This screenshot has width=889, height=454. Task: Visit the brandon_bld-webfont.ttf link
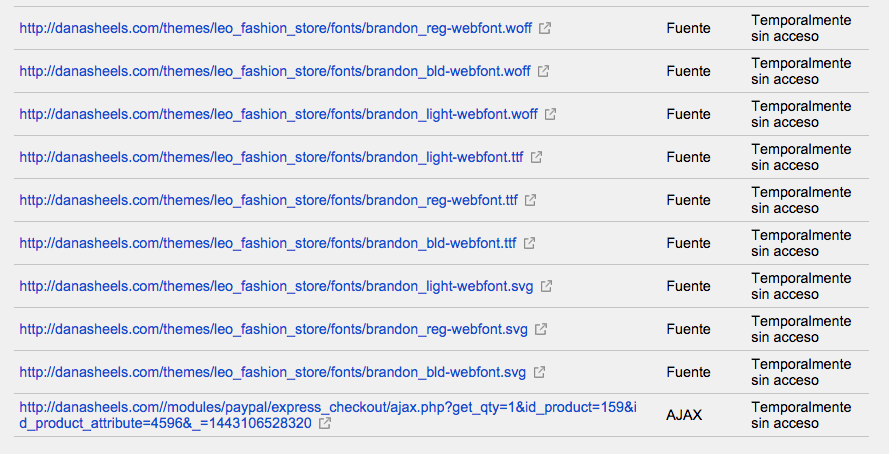click(x=268, y=243)
